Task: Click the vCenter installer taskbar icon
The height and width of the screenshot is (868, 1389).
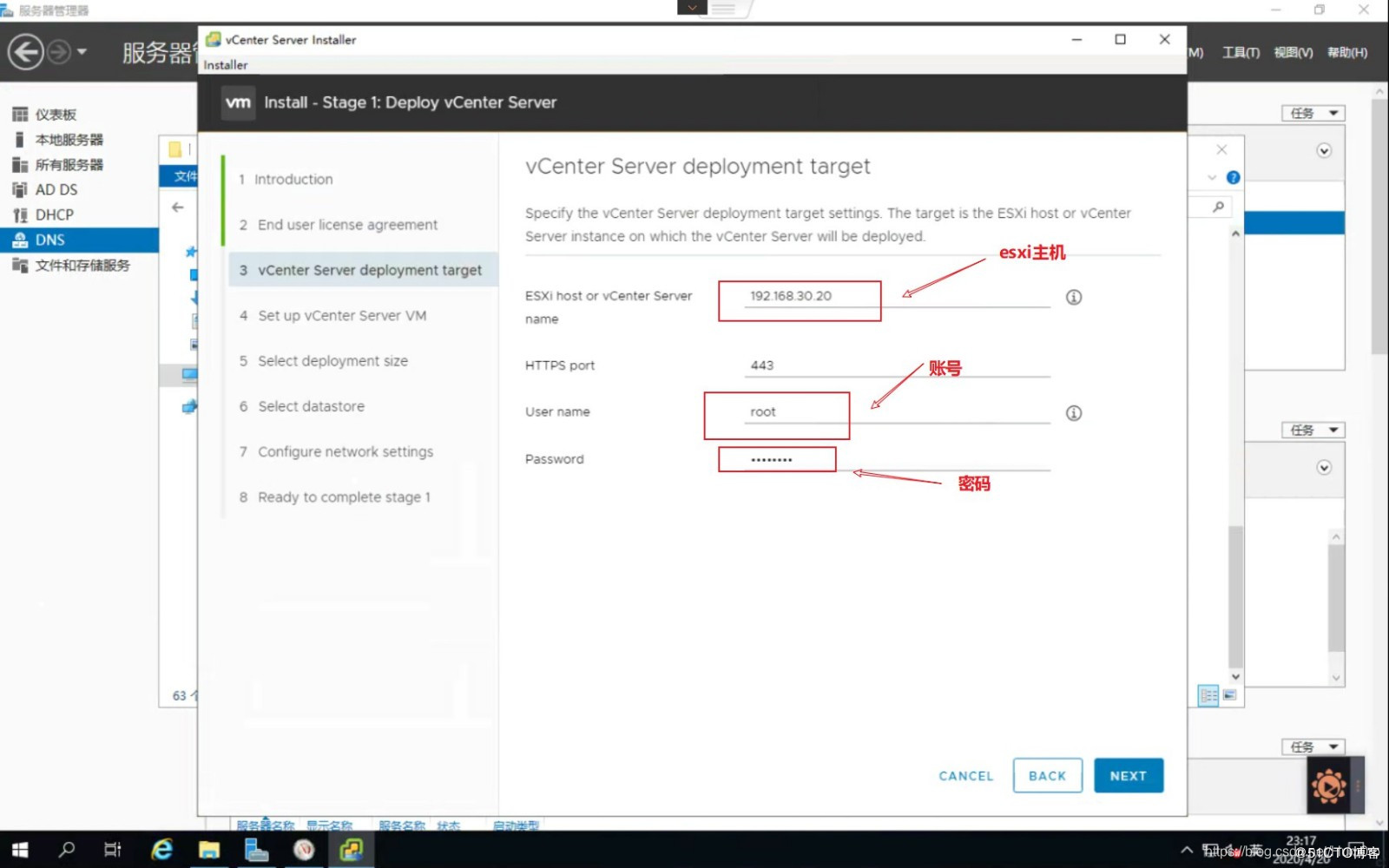Action: coord(352,850)
